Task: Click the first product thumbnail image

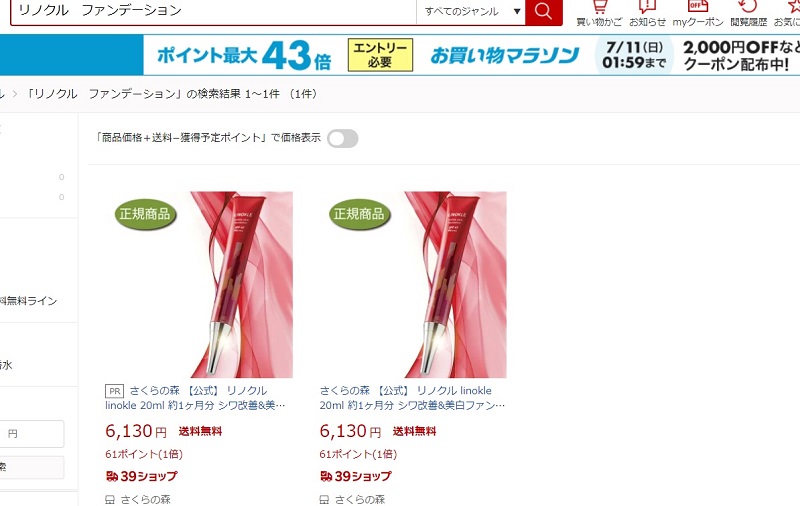Action: pos(199,285)
